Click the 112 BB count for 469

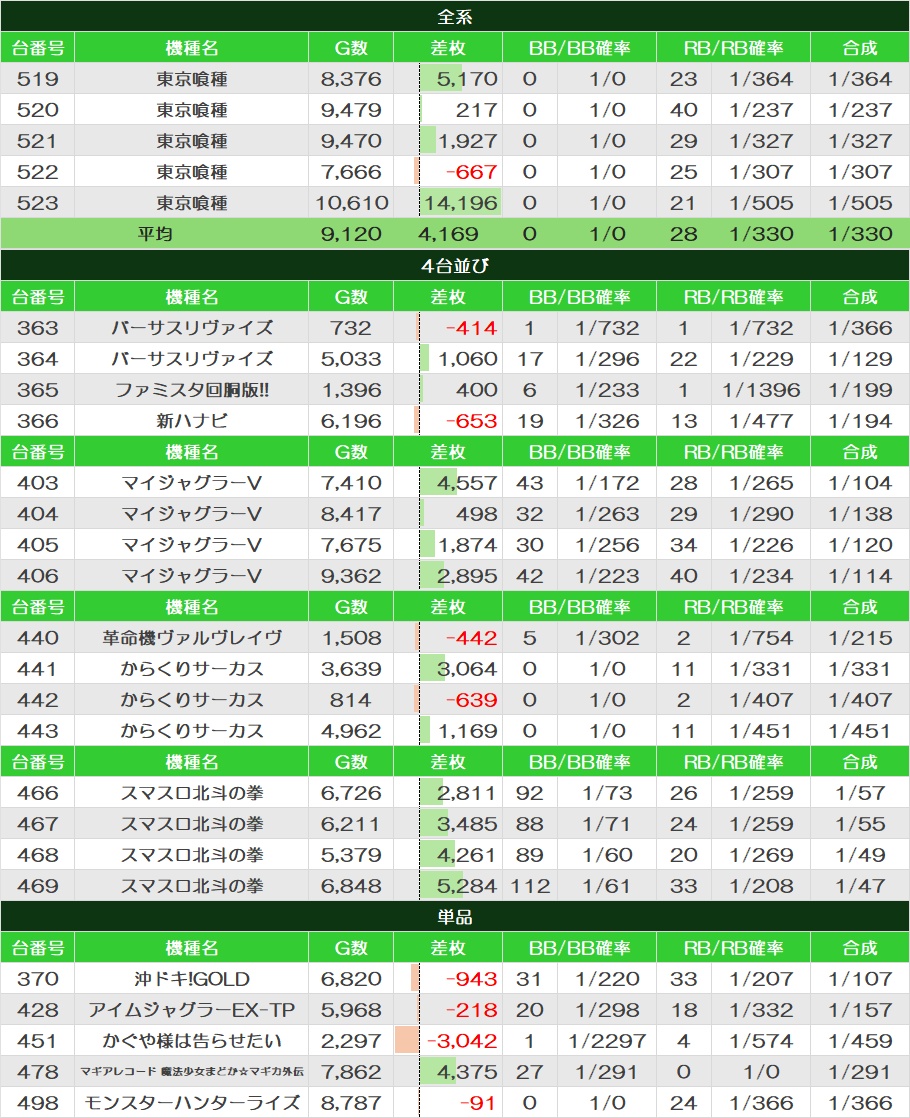[x=530, y=886]
